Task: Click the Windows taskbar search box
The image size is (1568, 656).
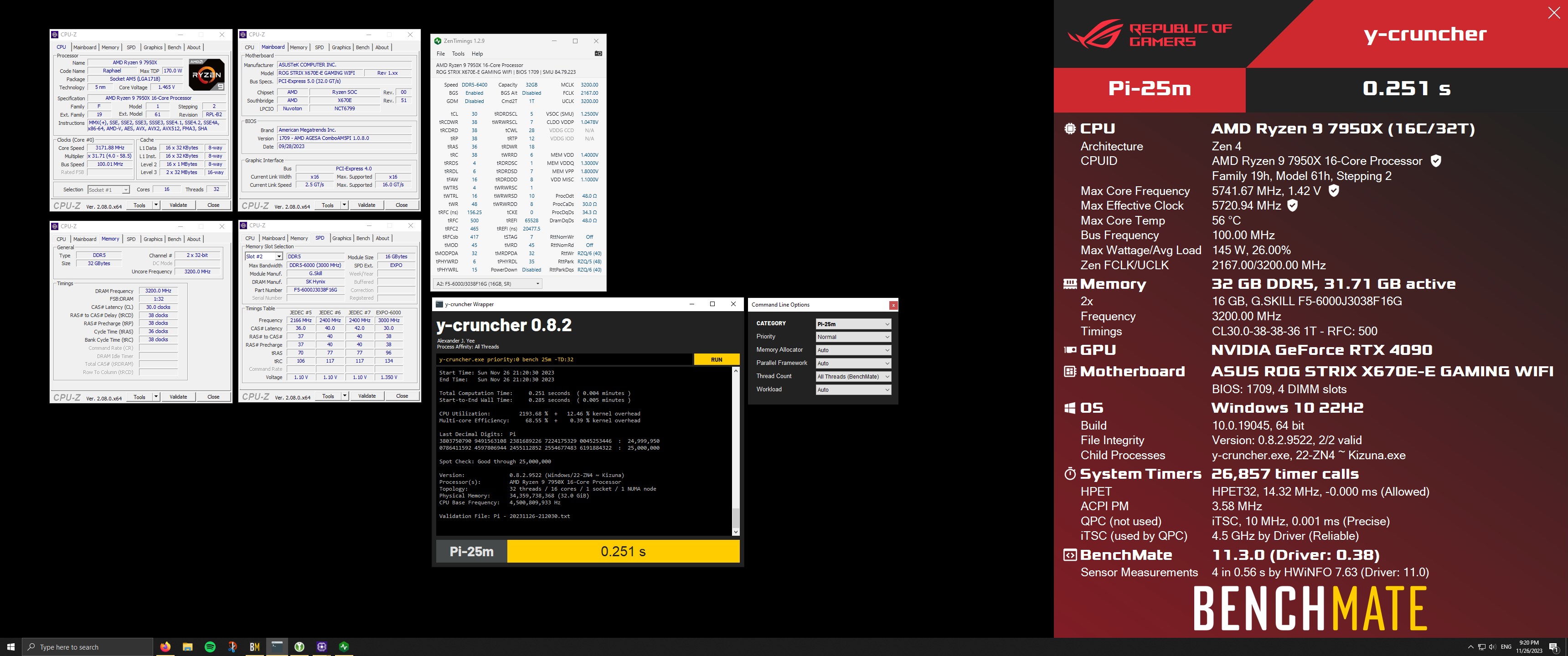Action: point(87,647)
